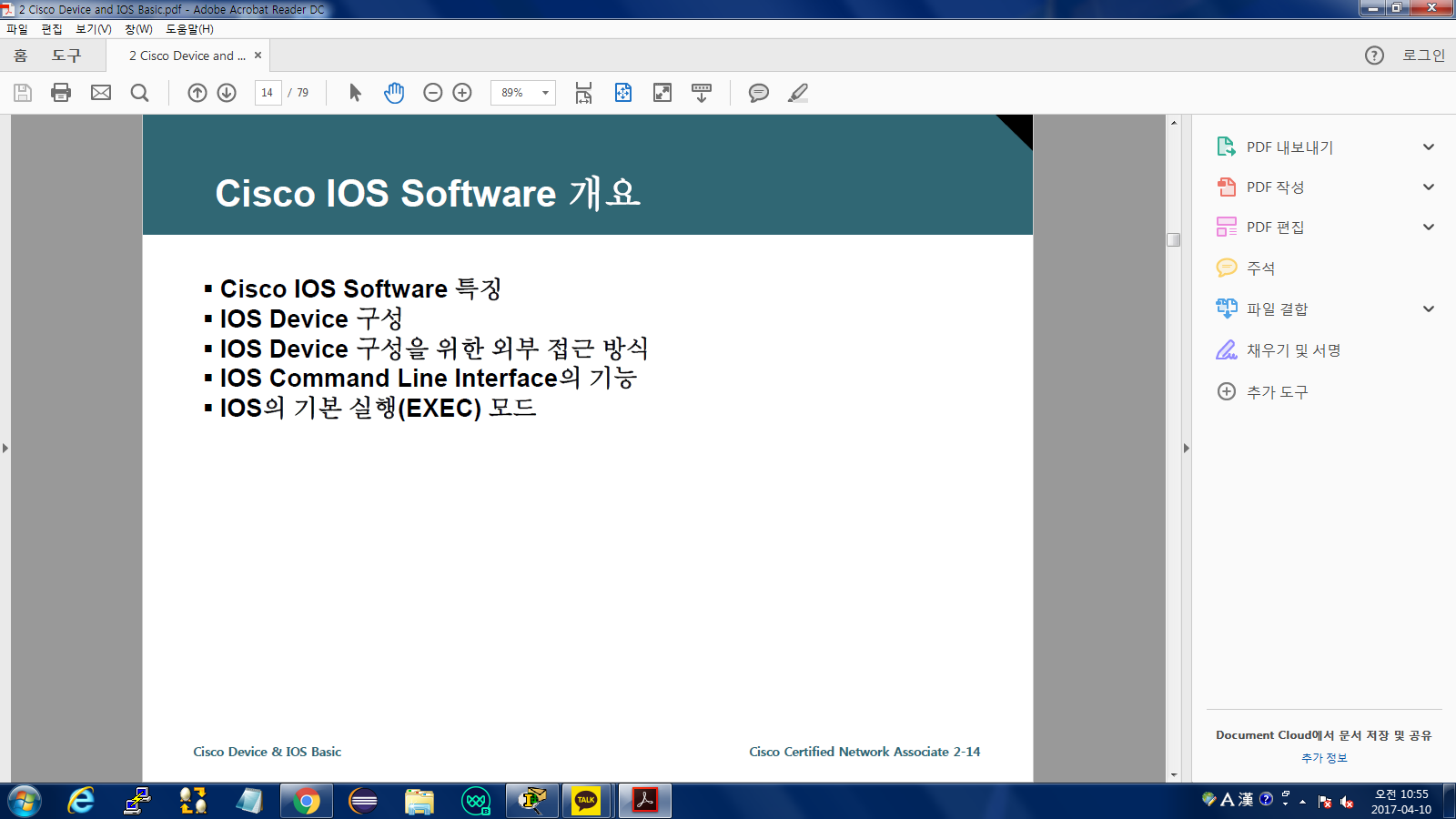Go to previous page arrow
The height and width of the screenshot is (819, 1456).
click(x=197, y=93)
